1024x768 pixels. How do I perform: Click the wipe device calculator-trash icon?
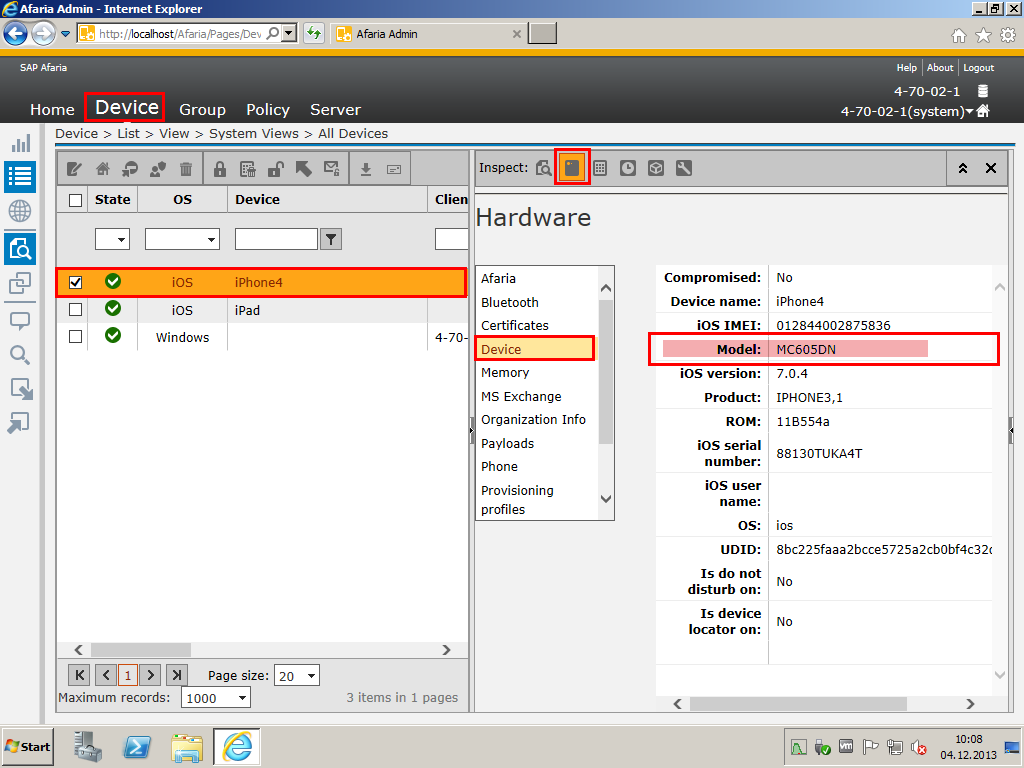coord(248,169)
